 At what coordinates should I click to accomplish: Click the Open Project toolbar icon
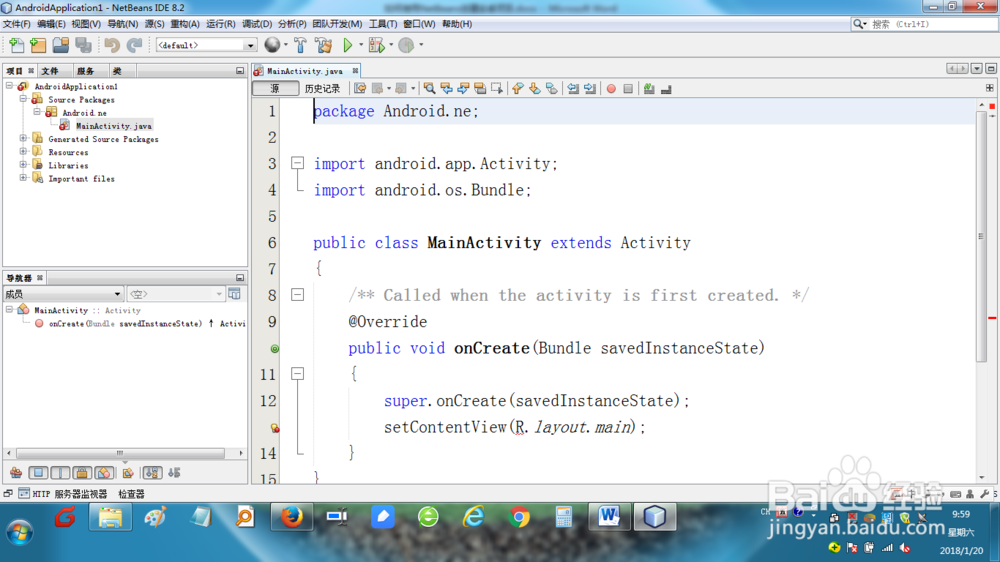tap(61, 45)
